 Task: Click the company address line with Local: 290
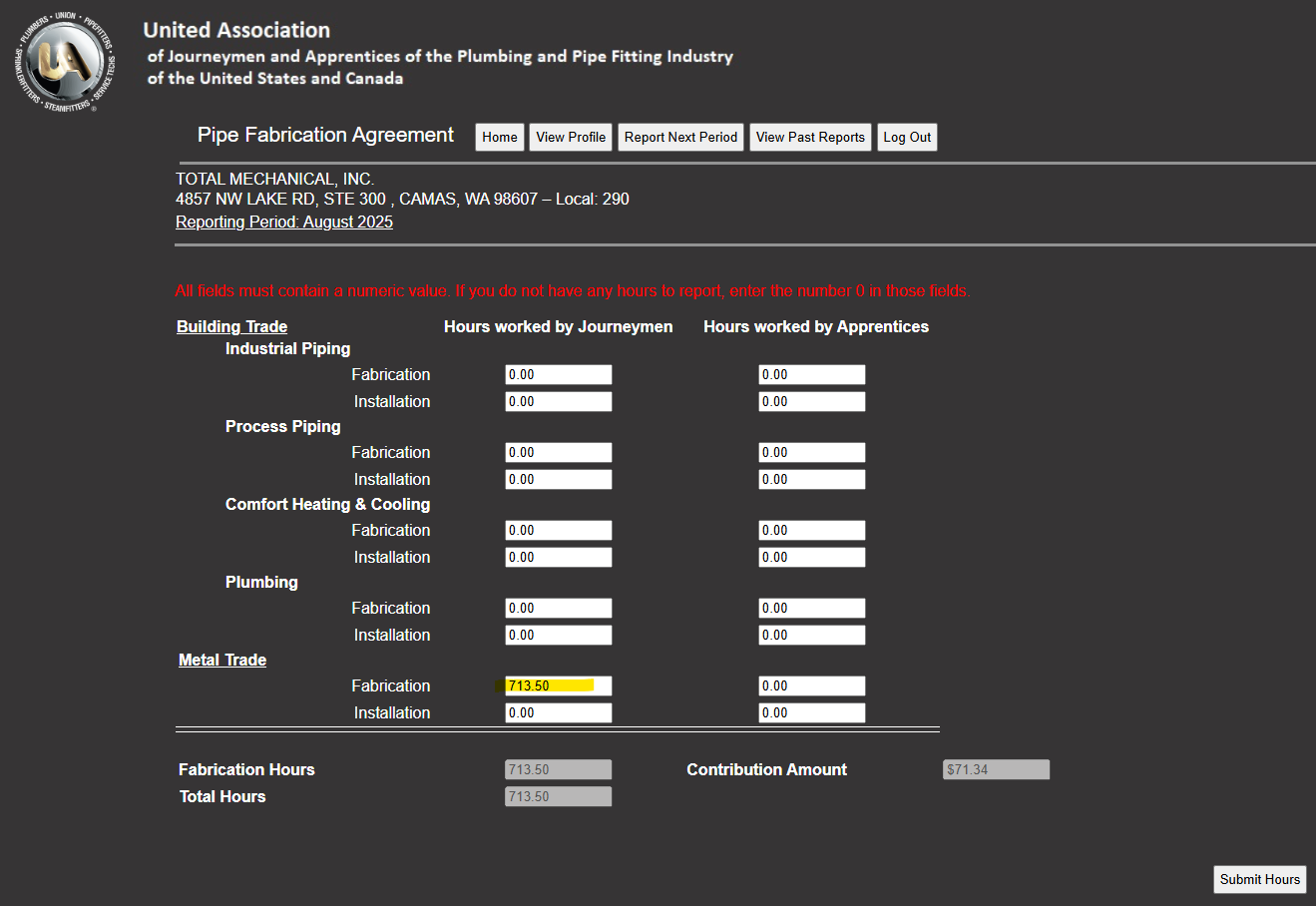point(402,200)
